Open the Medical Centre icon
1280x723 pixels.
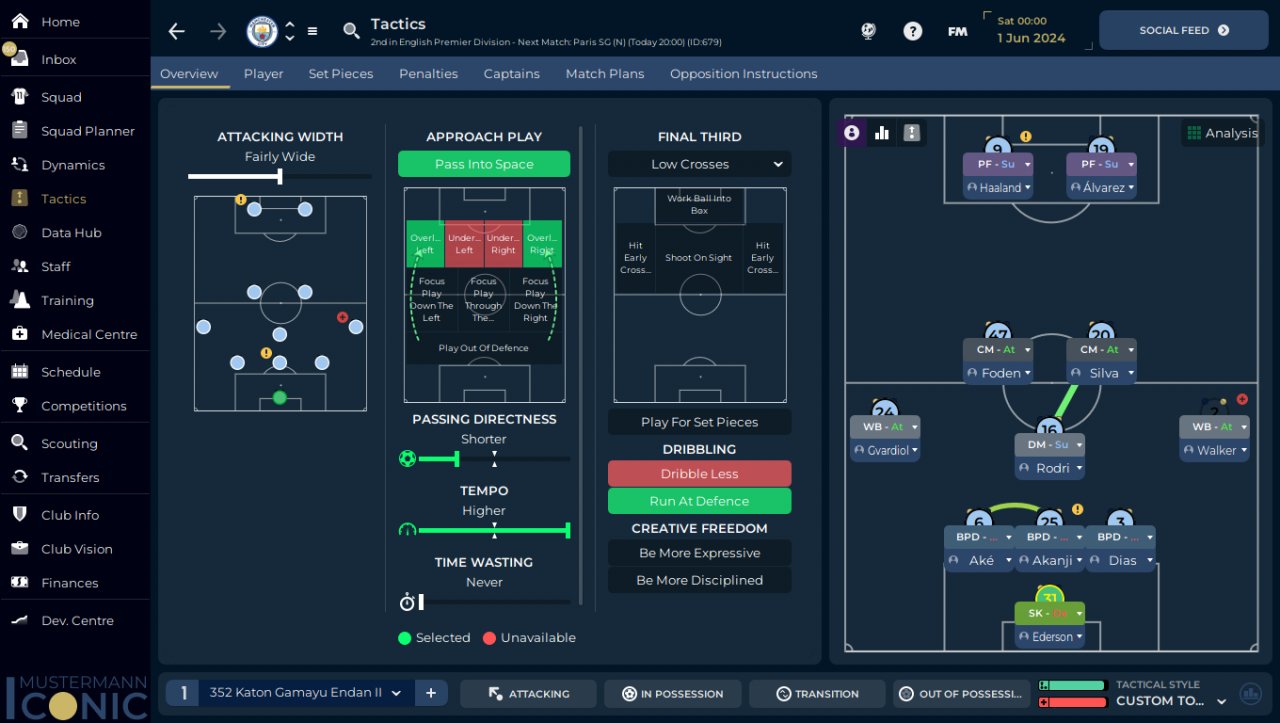pyautogui.click(x=19, y=334)
